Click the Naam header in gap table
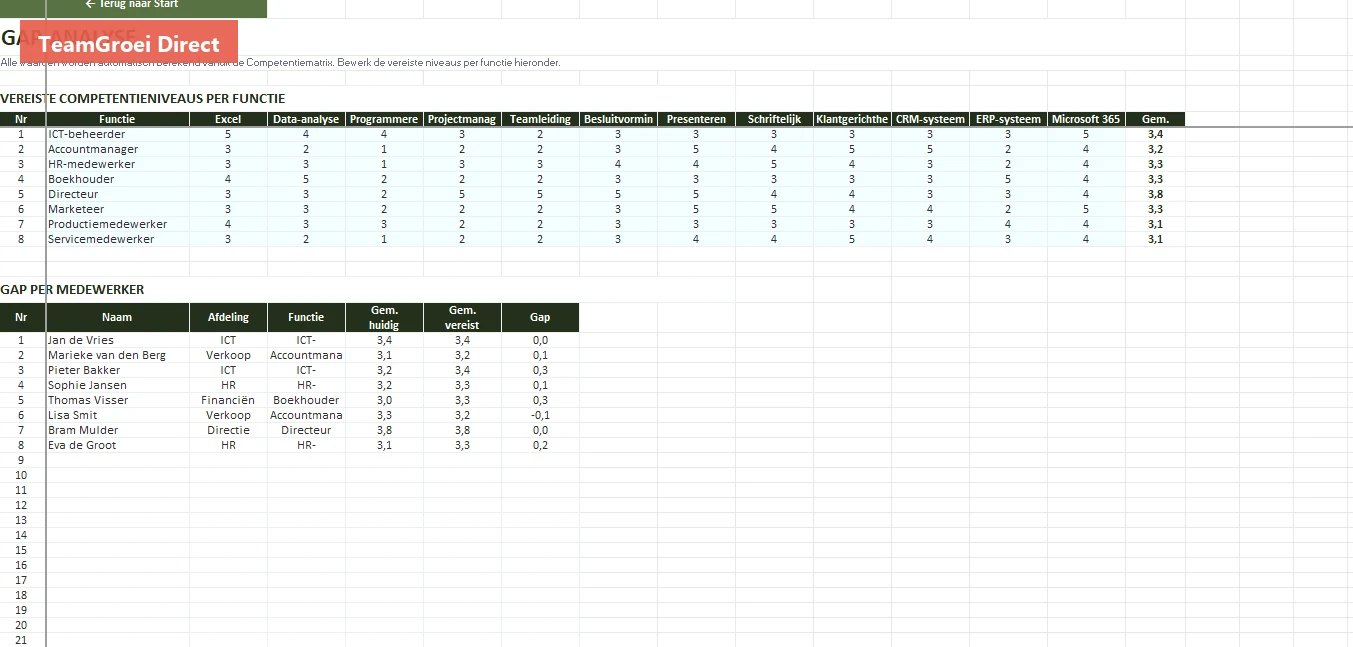1353x647 pixels. point(118,317)
